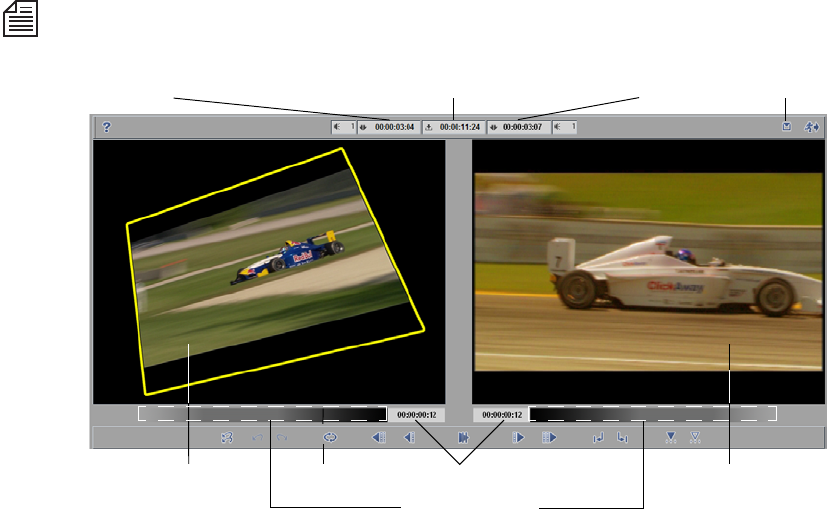827x509 pixels.
Task: Click the save icon in top bar
Action: click(786, 127)
